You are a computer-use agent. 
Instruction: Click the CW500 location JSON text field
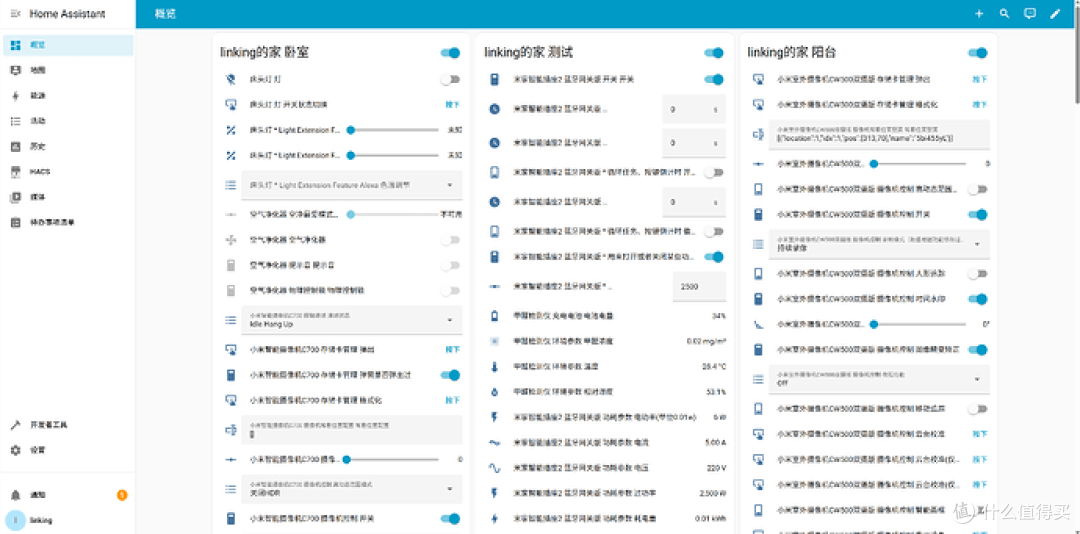[x=879, y=134]
